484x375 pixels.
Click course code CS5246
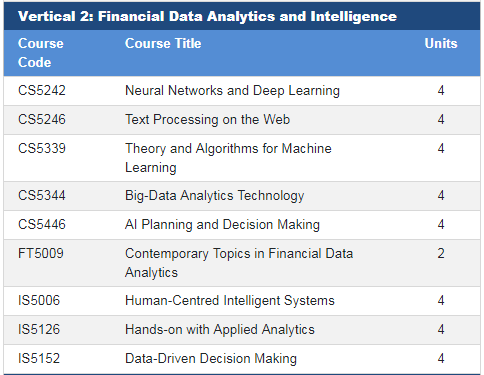click(42, 119)
